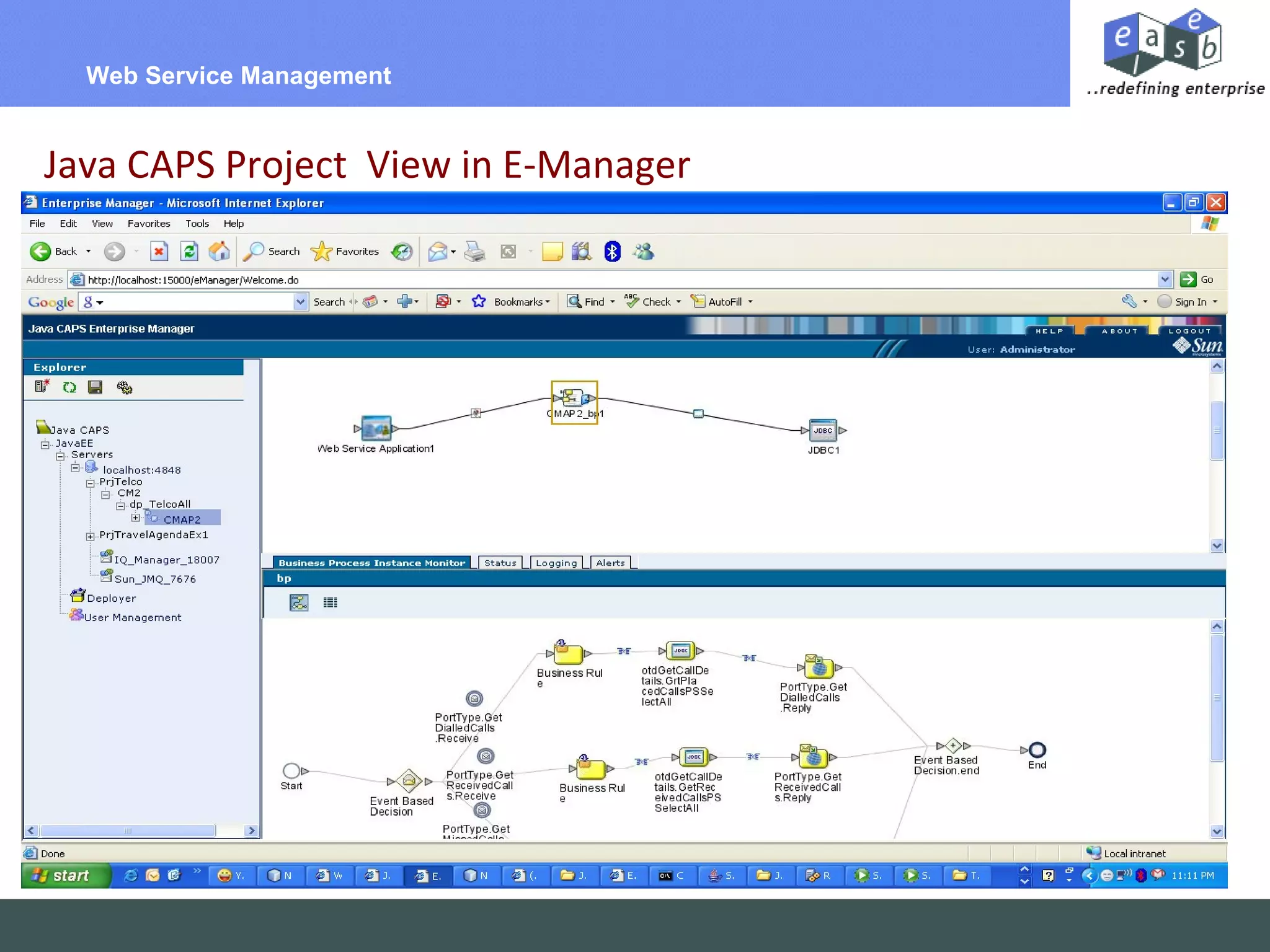Open the gears configuration icon in Explorer
This screenshot has height=952, width=1270.
click(124, 387)
